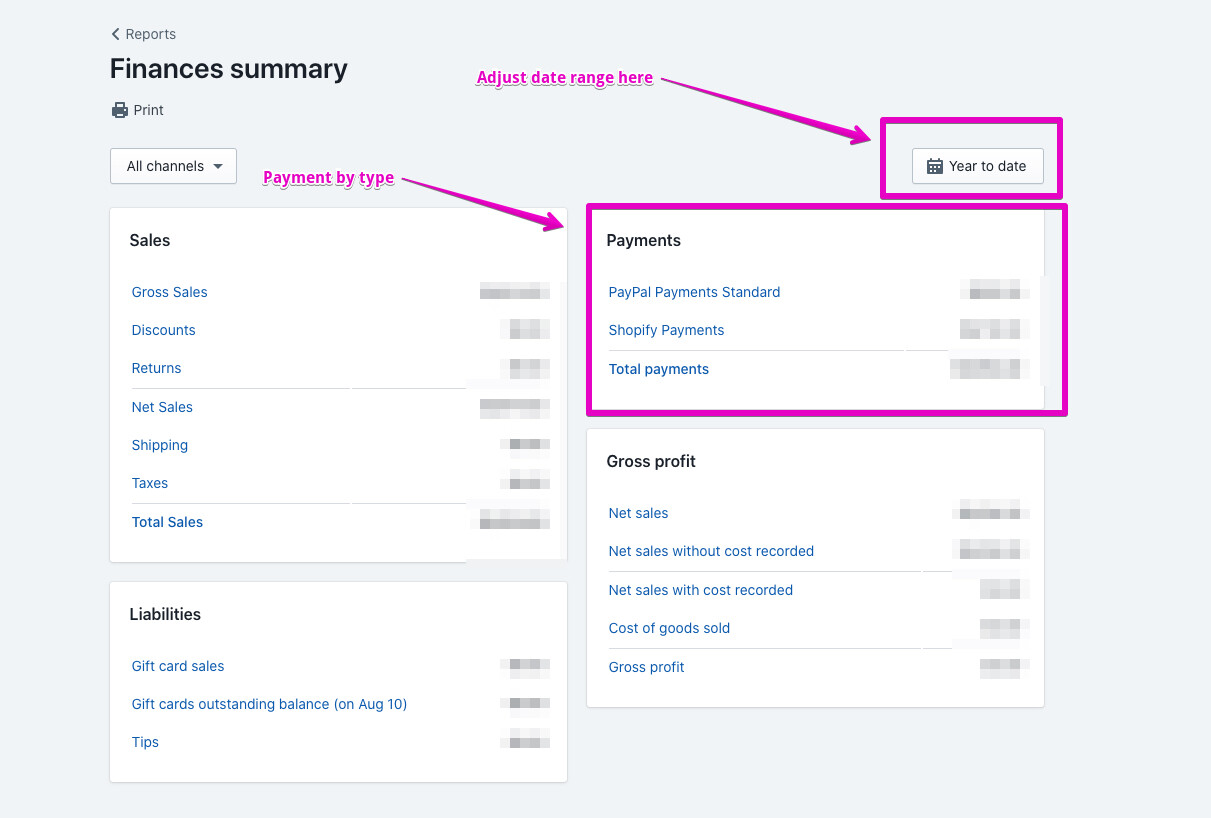Click the Net Sales link in Sales
Screen dimensions: 1211x818
(x=162, y=407)
